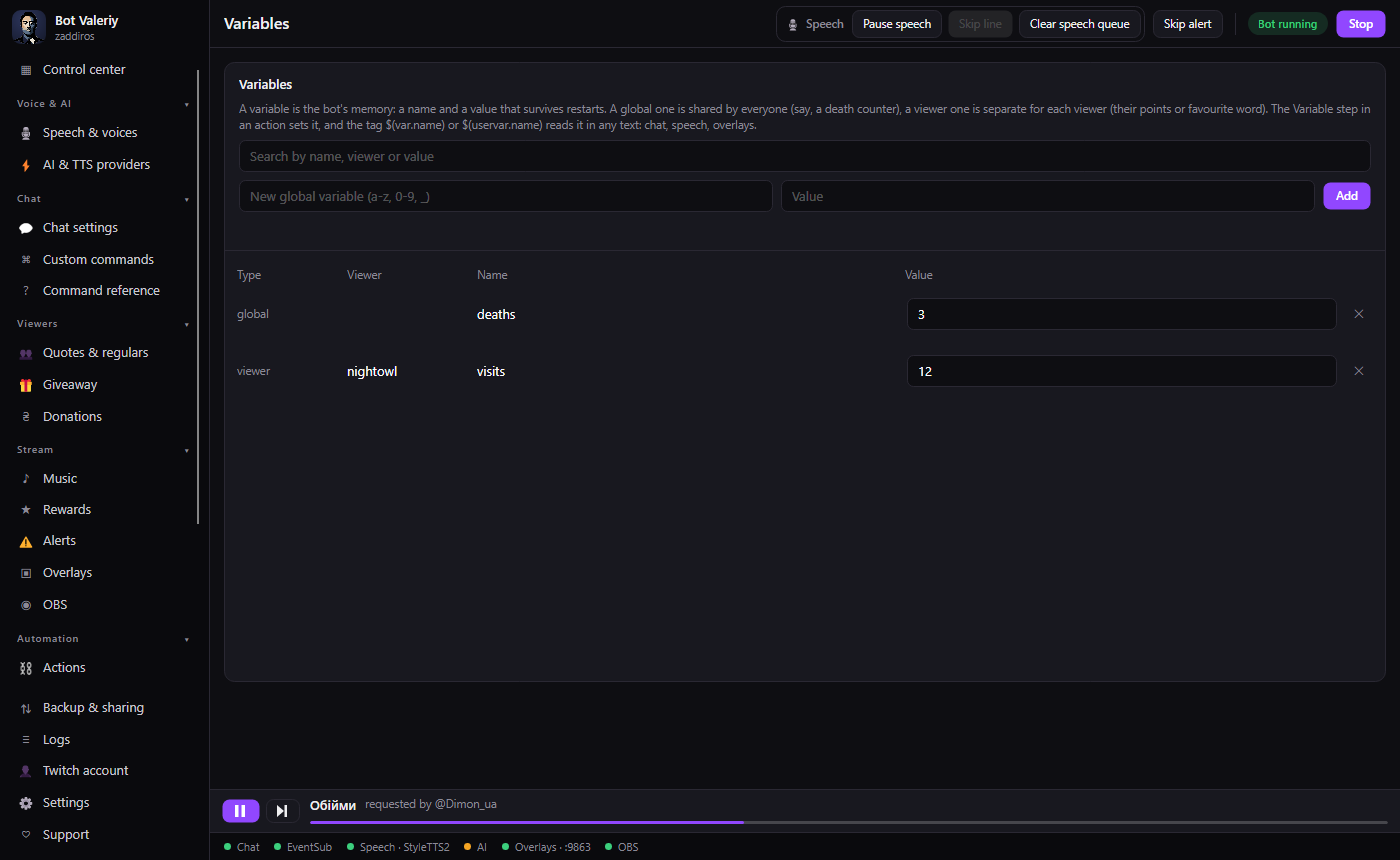The height and width of the screenshot is (860, 1400).
Task: Click the Skip alert button
Action: [x=1188, y=24]
